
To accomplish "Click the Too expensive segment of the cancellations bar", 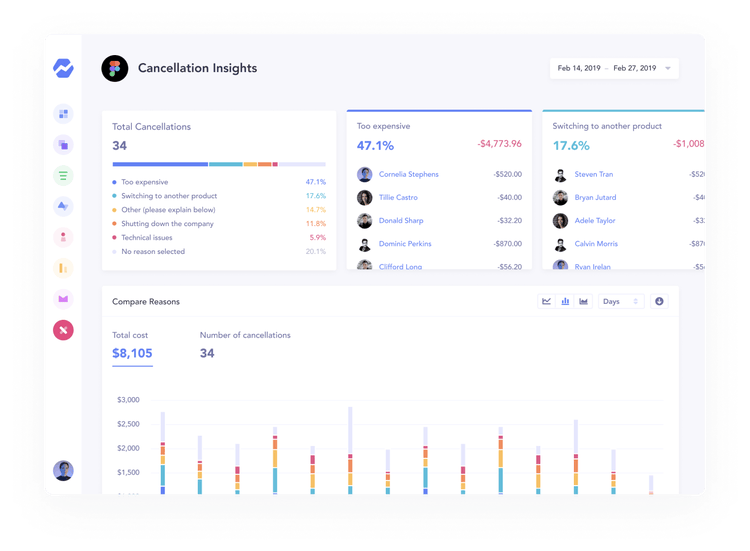I will (160, 164).
